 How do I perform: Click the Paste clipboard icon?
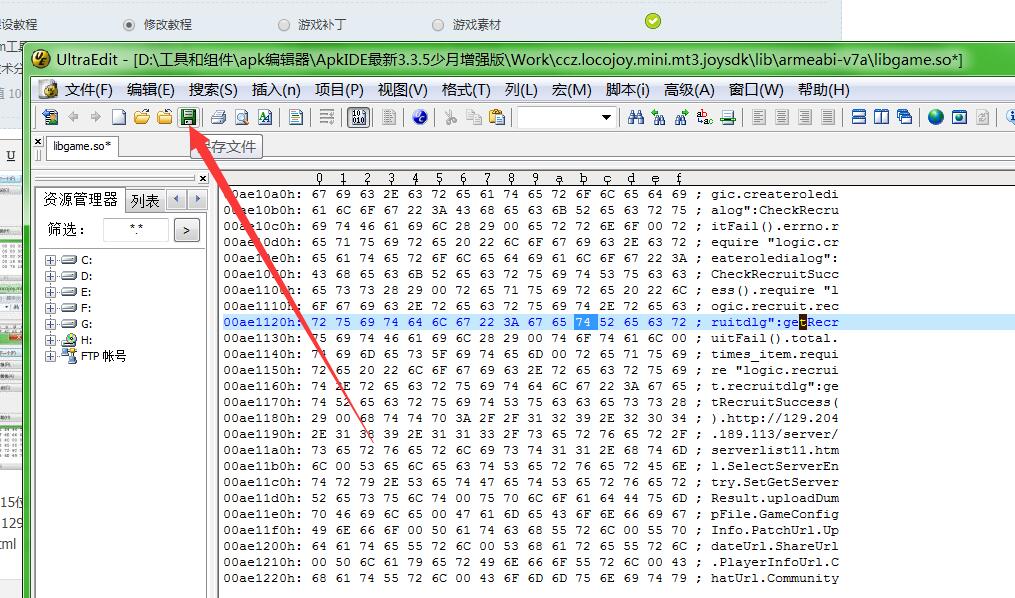click(497, 117)
